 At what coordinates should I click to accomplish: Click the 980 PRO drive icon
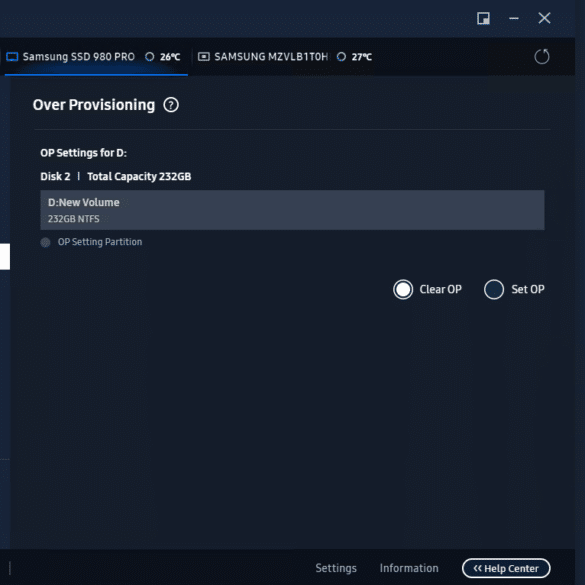(x=12, y=57)
